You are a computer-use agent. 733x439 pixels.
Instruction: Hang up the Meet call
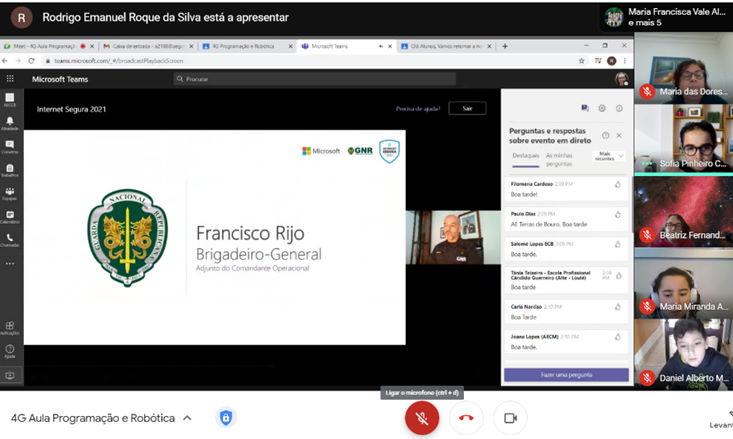(466, 418)
